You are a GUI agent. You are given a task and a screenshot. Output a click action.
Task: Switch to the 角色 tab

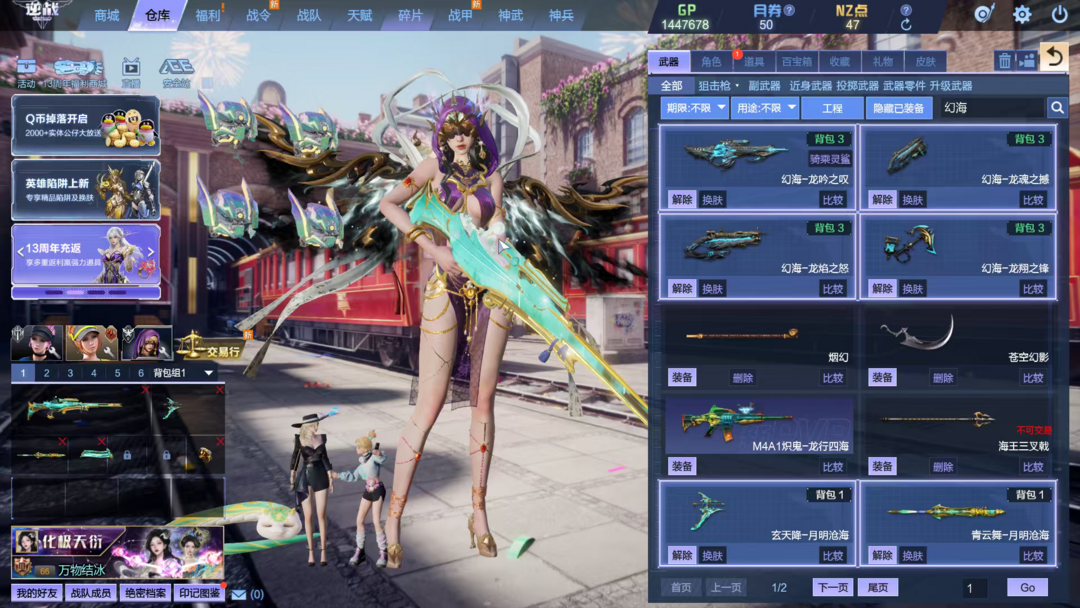click(x=711, y=61)
